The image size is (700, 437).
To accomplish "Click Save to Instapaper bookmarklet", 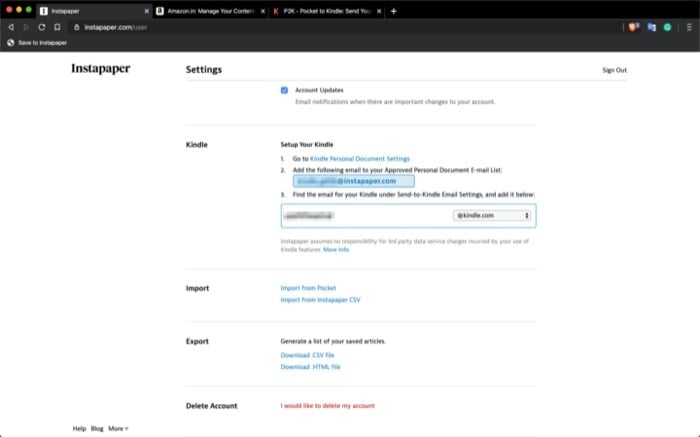I will click(x=38, y=43).
